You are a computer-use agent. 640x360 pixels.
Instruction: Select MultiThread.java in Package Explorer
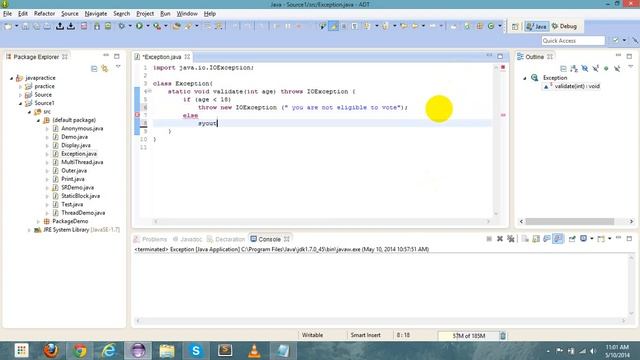[x=82, y=162]
